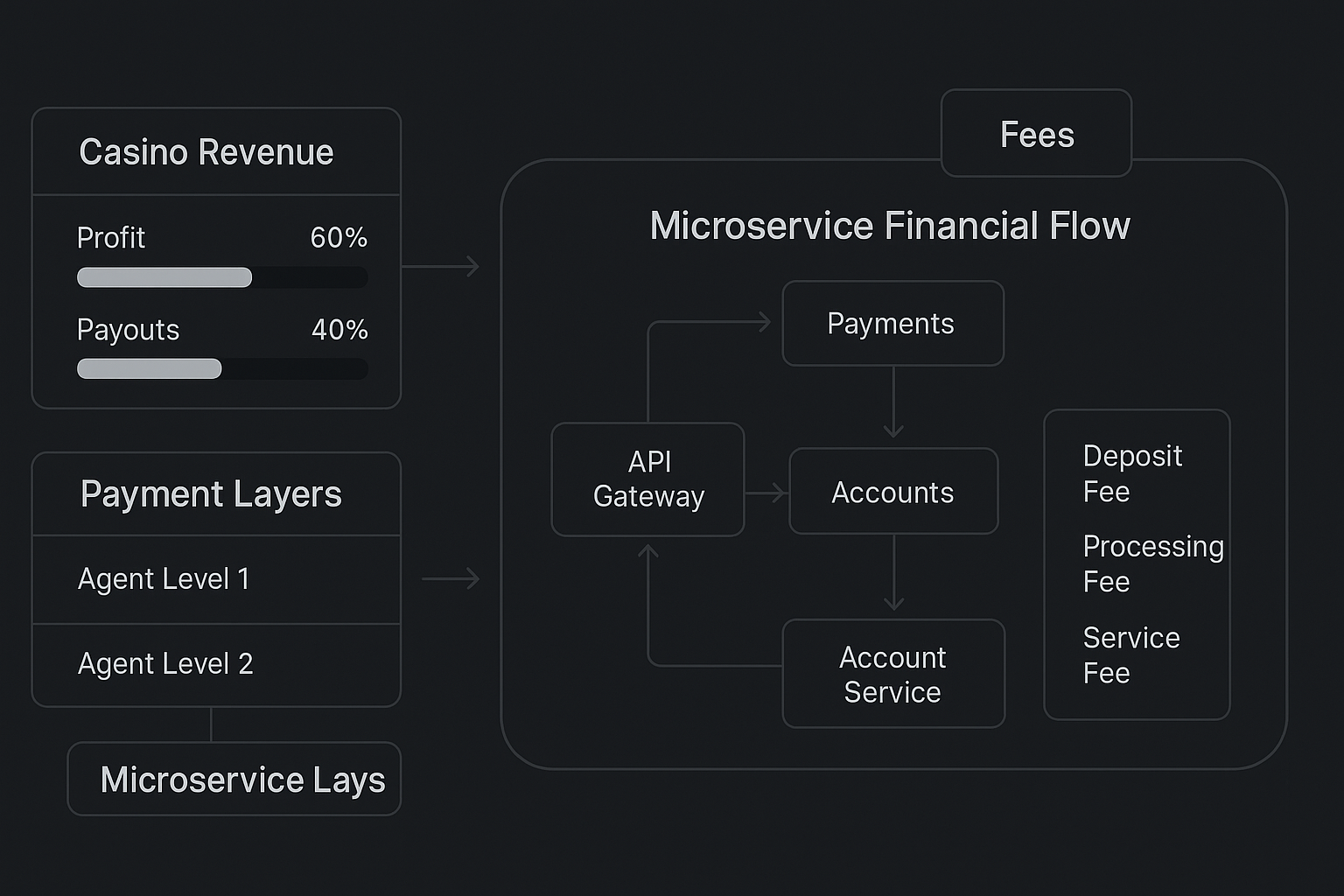Click the 60% Profit value
The height and width of the screenshot is (896, 1344).
click(x=339, y=238)
